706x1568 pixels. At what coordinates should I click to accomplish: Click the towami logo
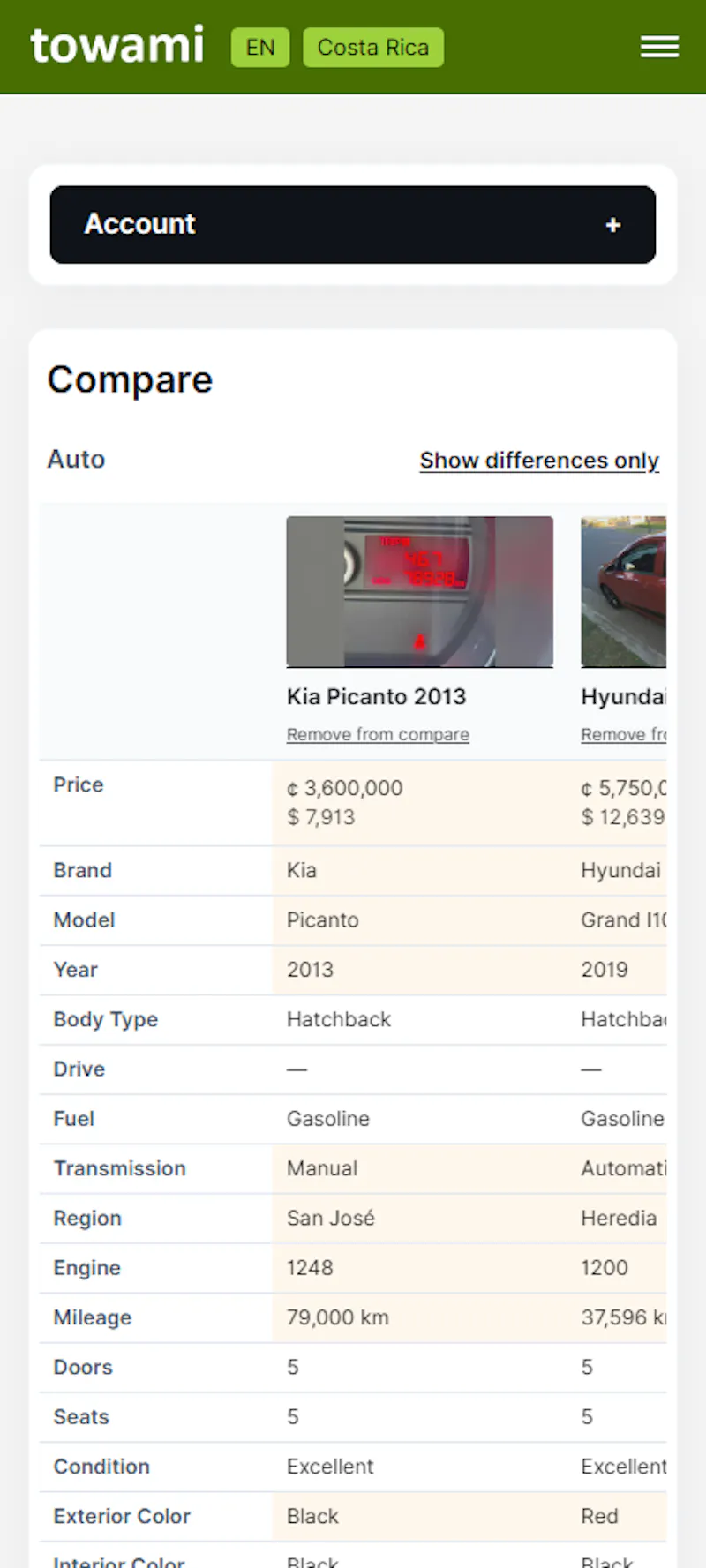117,46
